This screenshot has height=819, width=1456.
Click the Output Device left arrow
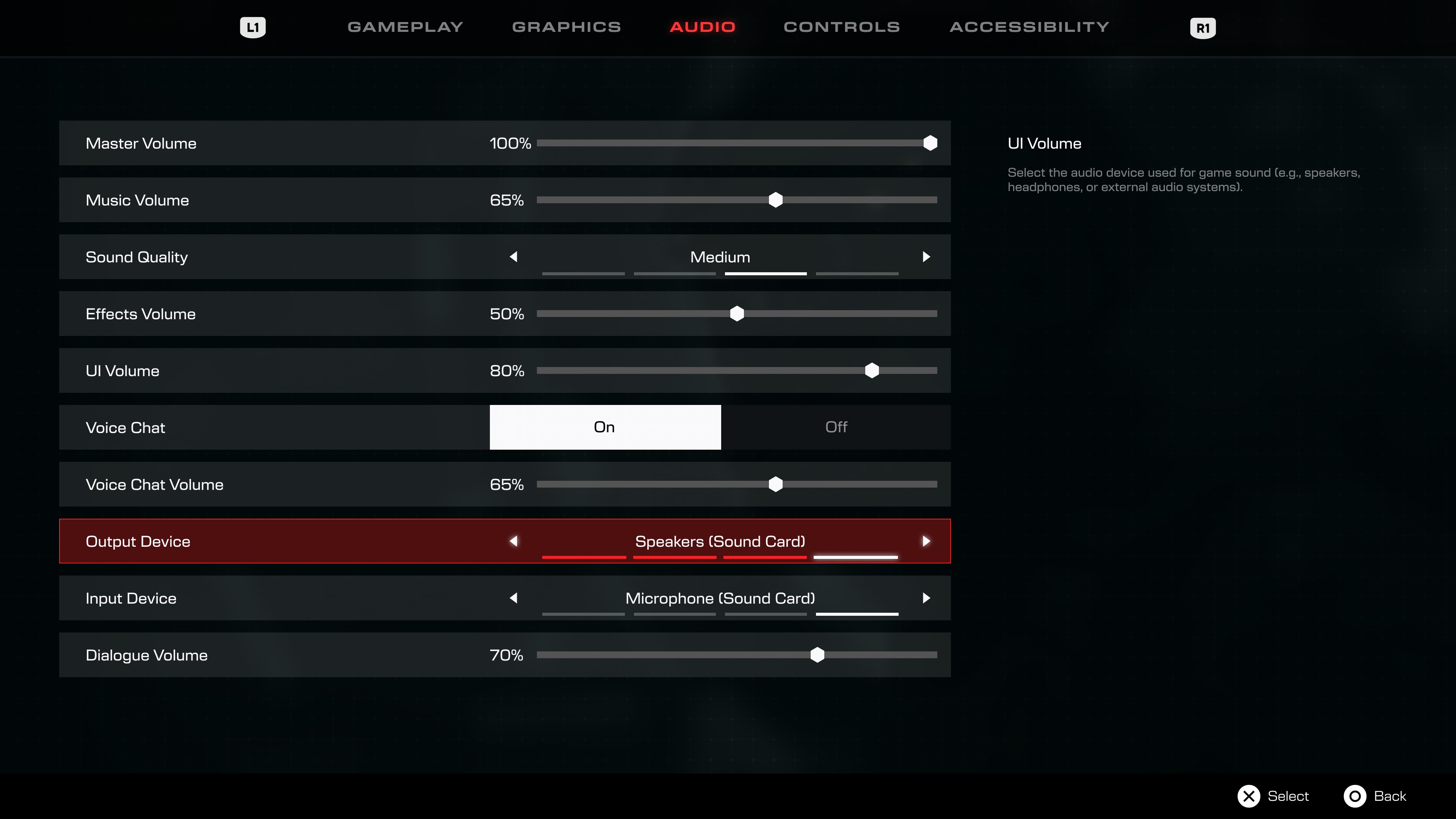[x=513, y=541]
